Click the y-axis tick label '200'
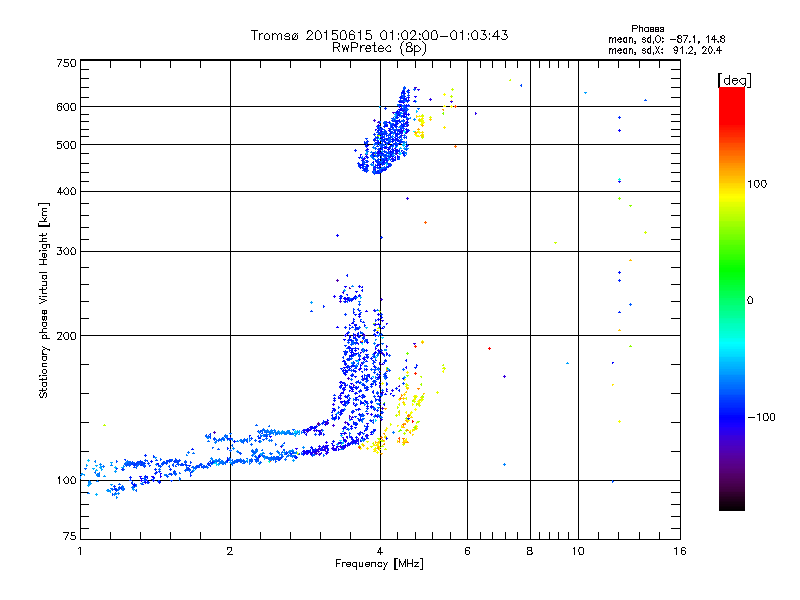Screen dimensions: 800x600 tap(67, 336)
